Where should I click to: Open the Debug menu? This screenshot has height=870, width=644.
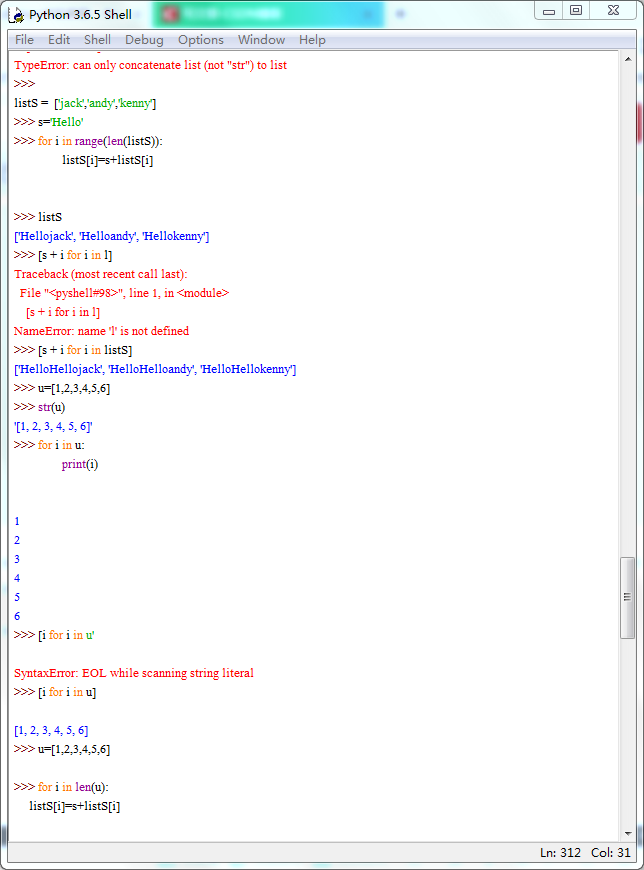point(144,40)
